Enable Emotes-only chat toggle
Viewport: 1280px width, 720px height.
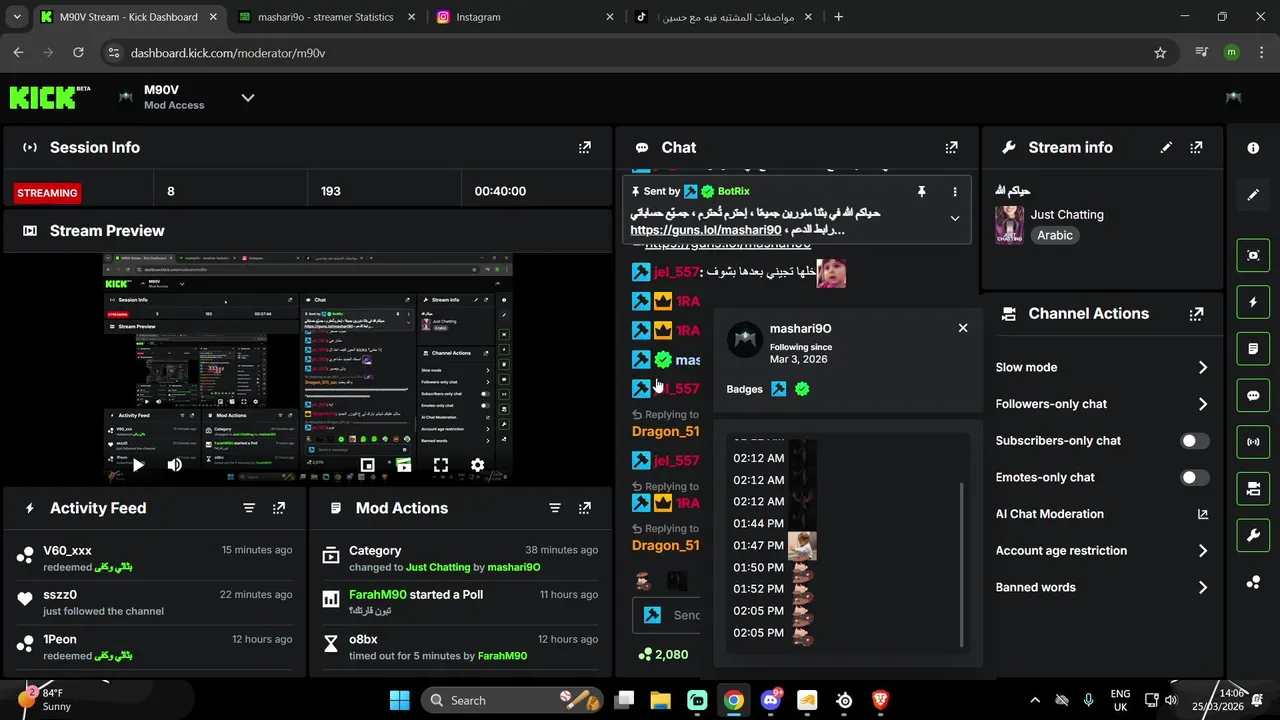pyautogui.click(x=1195, y=477)
